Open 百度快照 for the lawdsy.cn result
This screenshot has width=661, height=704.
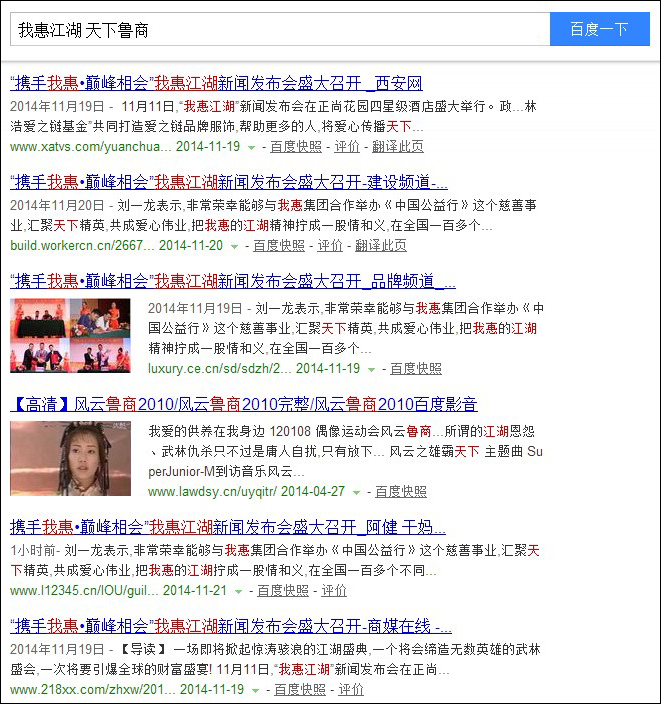click(401, 492)
